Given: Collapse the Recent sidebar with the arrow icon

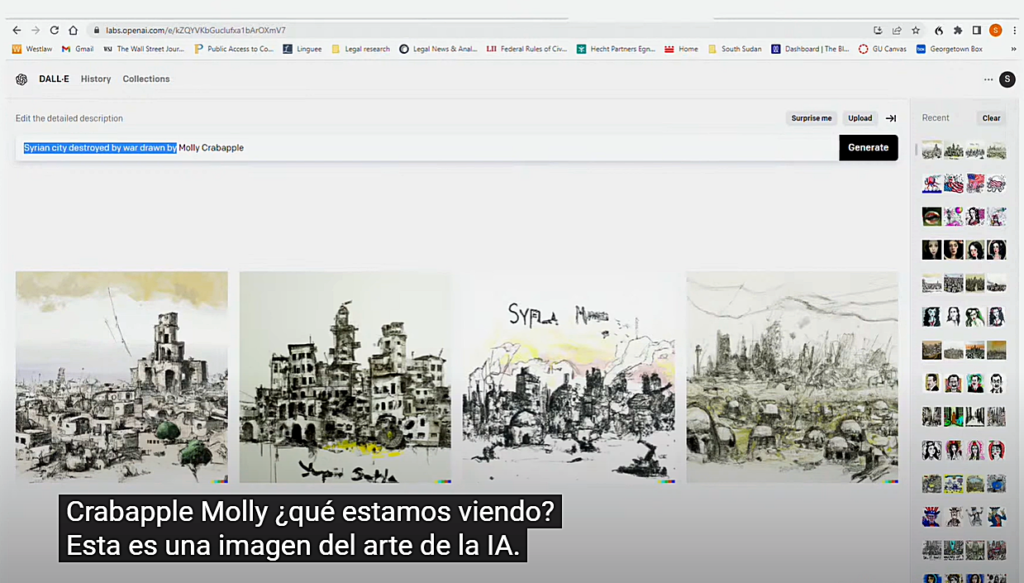Looking at the screenshot, I should (x=891, y=118).
